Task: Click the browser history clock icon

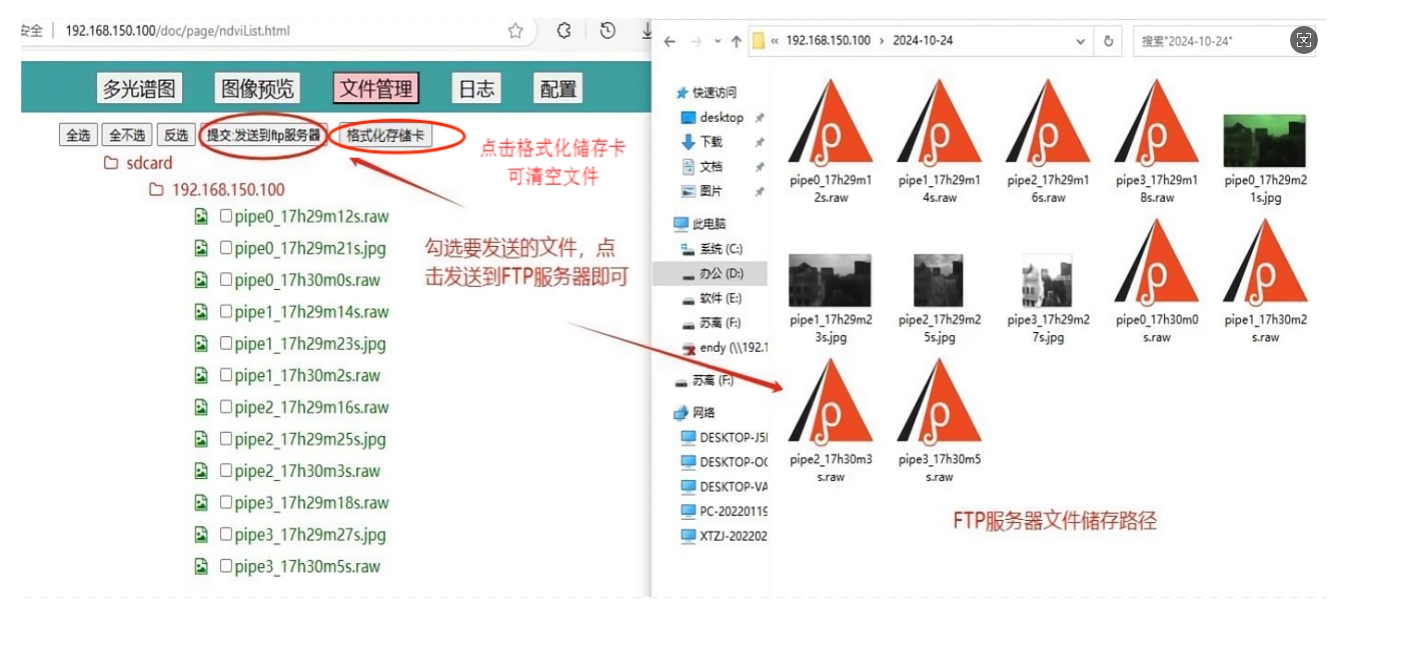Action: pyautogui.click(x=607, y=31)
